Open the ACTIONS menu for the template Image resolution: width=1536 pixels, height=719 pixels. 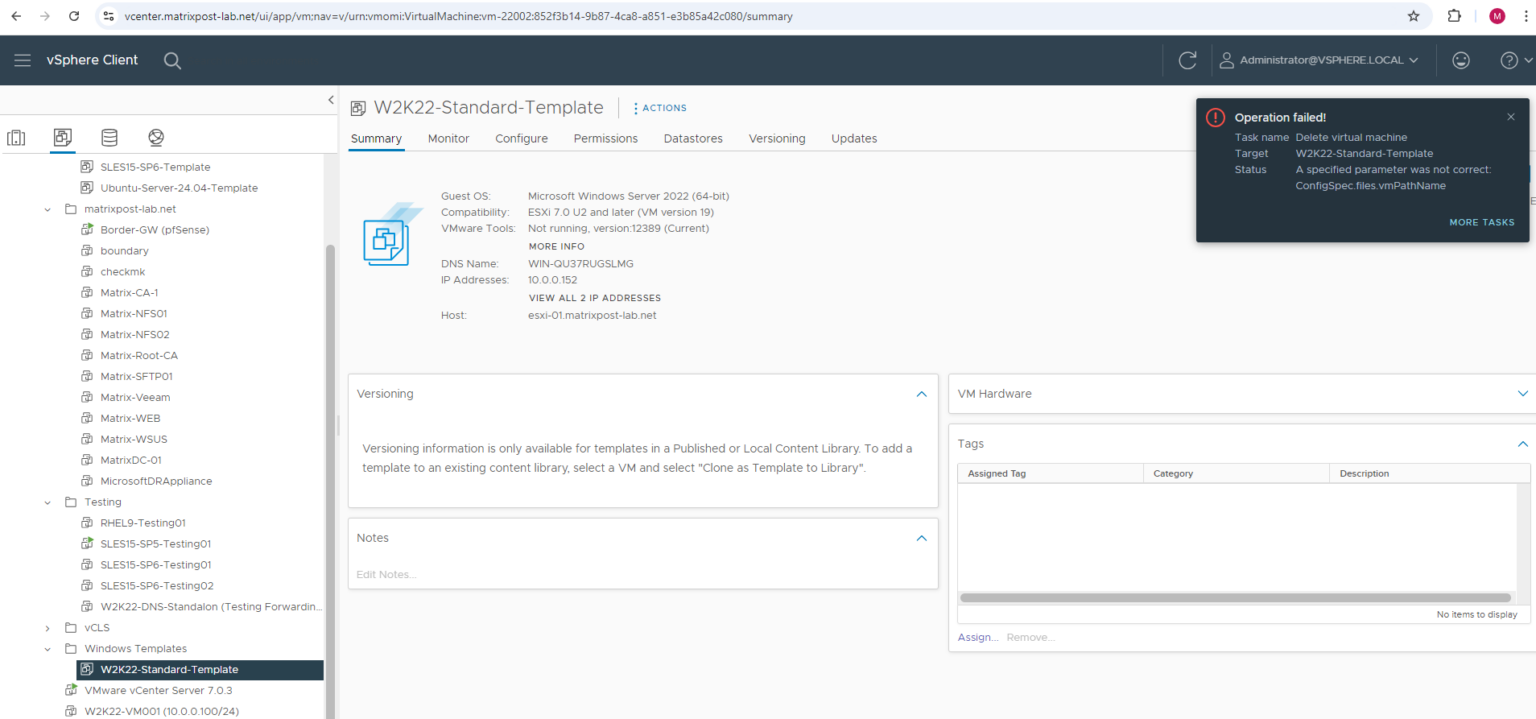[659, 107]
